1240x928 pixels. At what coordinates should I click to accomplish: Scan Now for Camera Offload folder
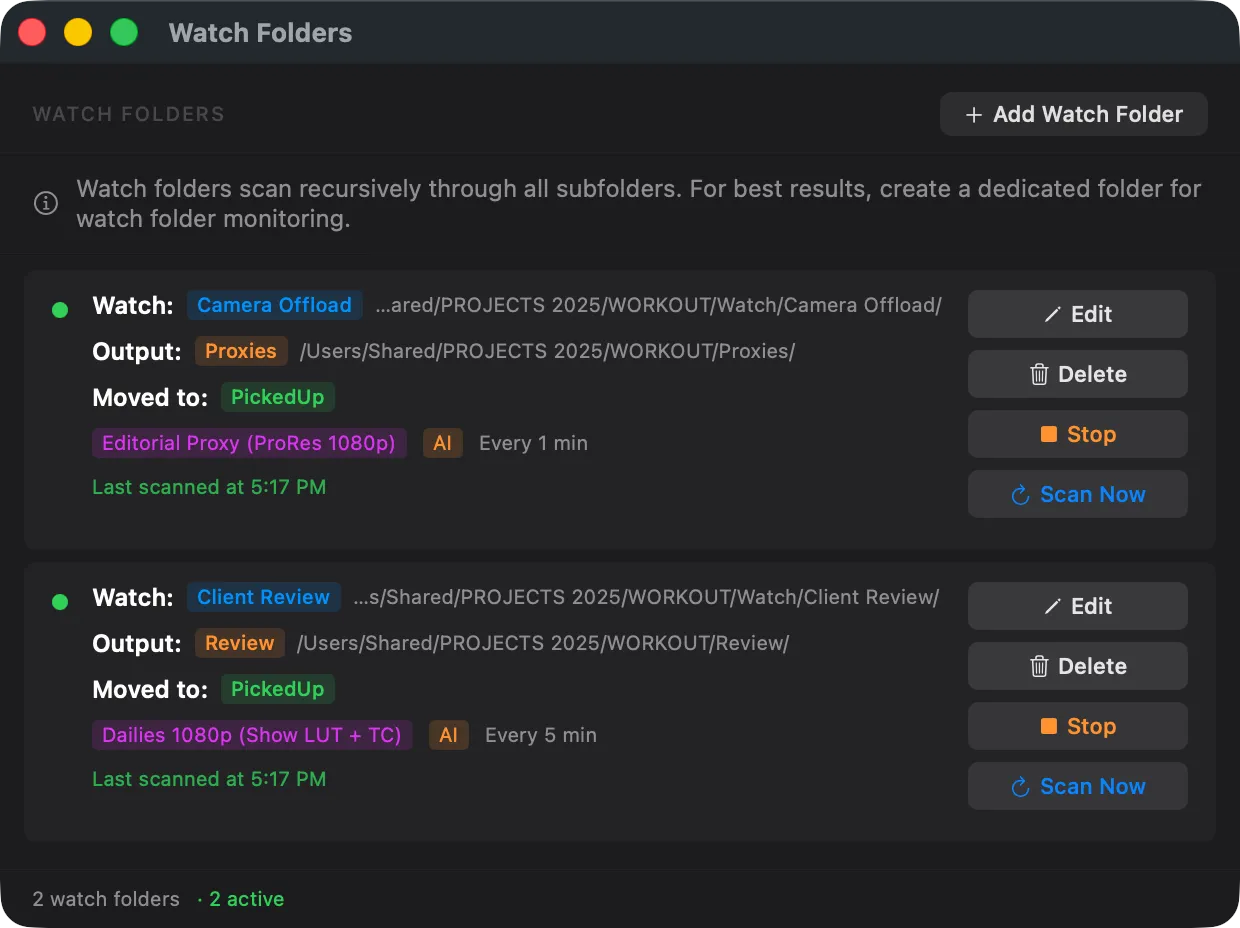pos(1077,494)
